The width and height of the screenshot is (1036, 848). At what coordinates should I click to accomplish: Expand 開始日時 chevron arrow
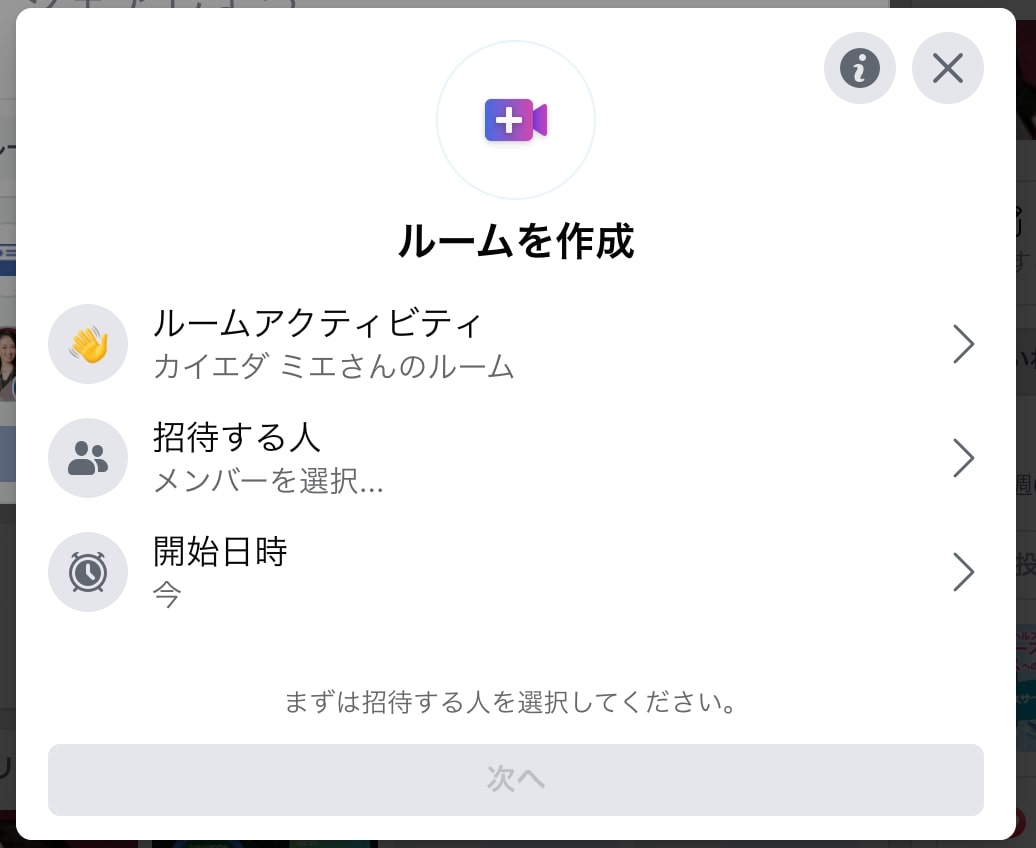pyautogui.click(x=964, y=572)
